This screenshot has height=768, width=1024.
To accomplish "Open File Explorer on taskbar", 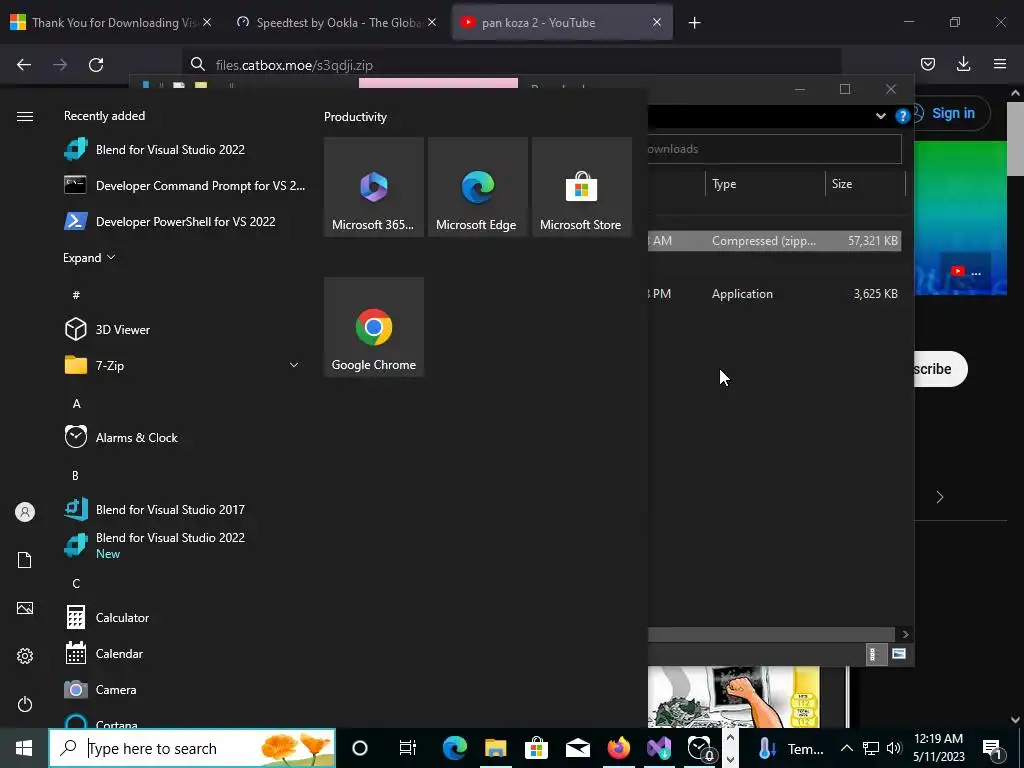I will tap(496, 748).
